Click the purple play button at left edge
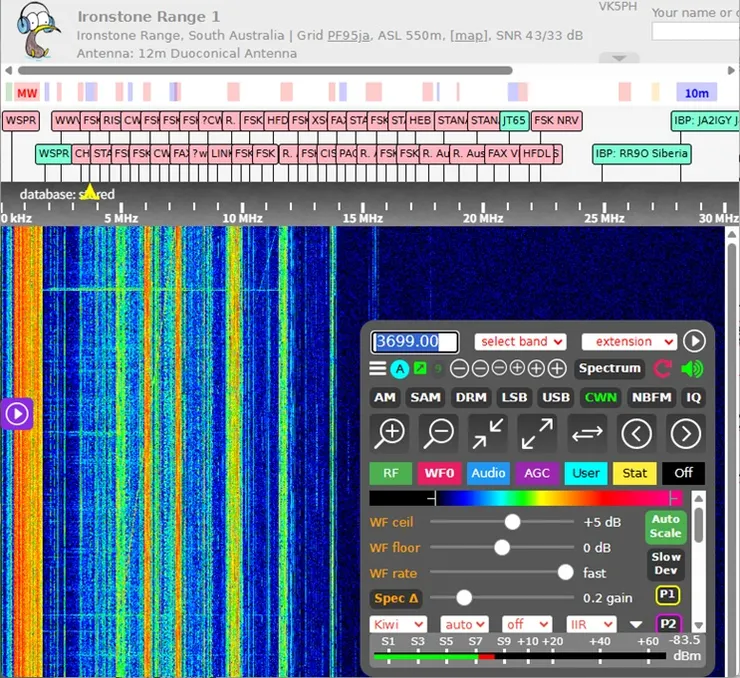This screenshot has width=740, height=678. point(18,413)
